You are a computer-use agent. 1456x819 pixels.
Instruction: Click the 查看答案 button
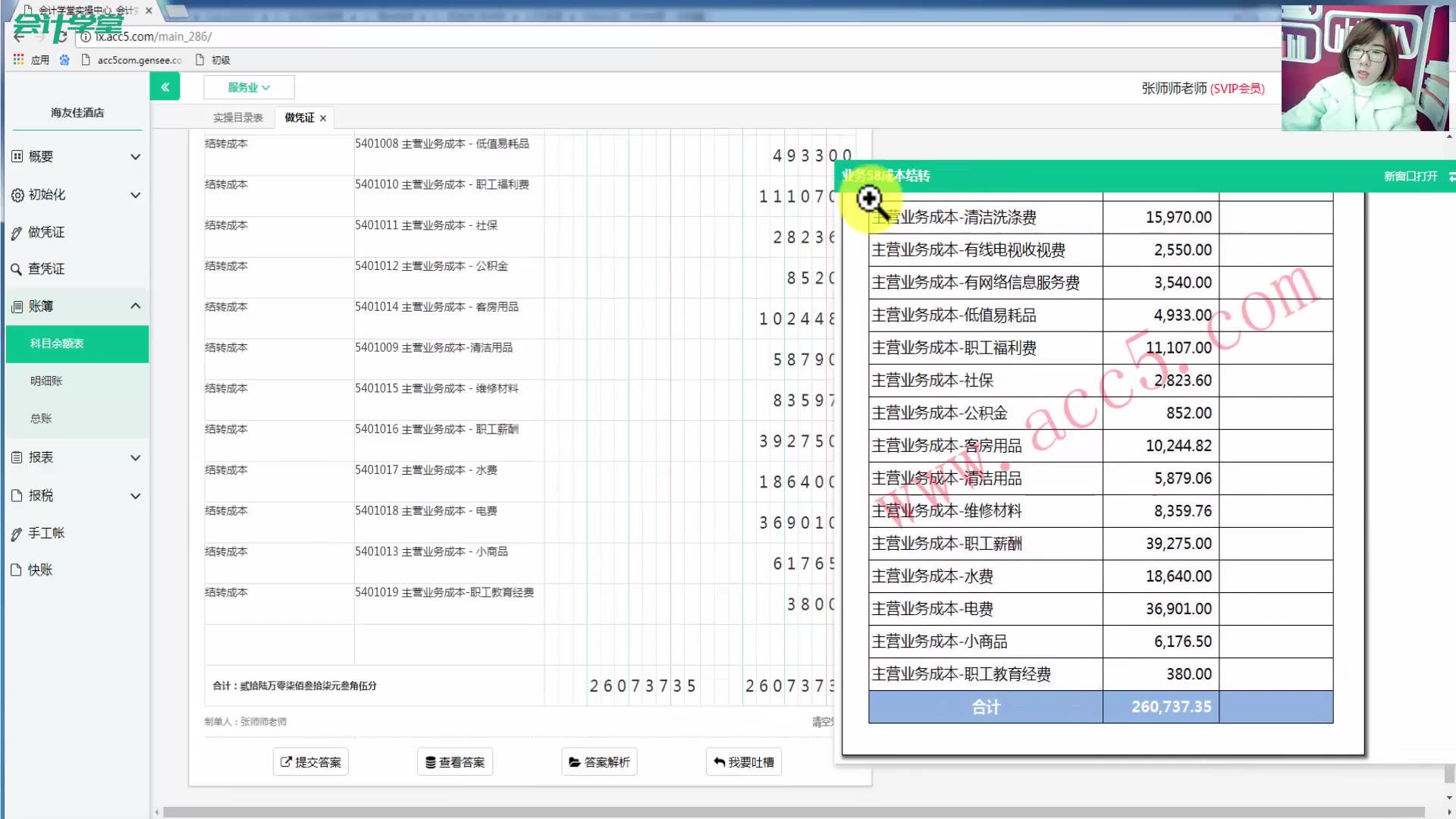454,762
